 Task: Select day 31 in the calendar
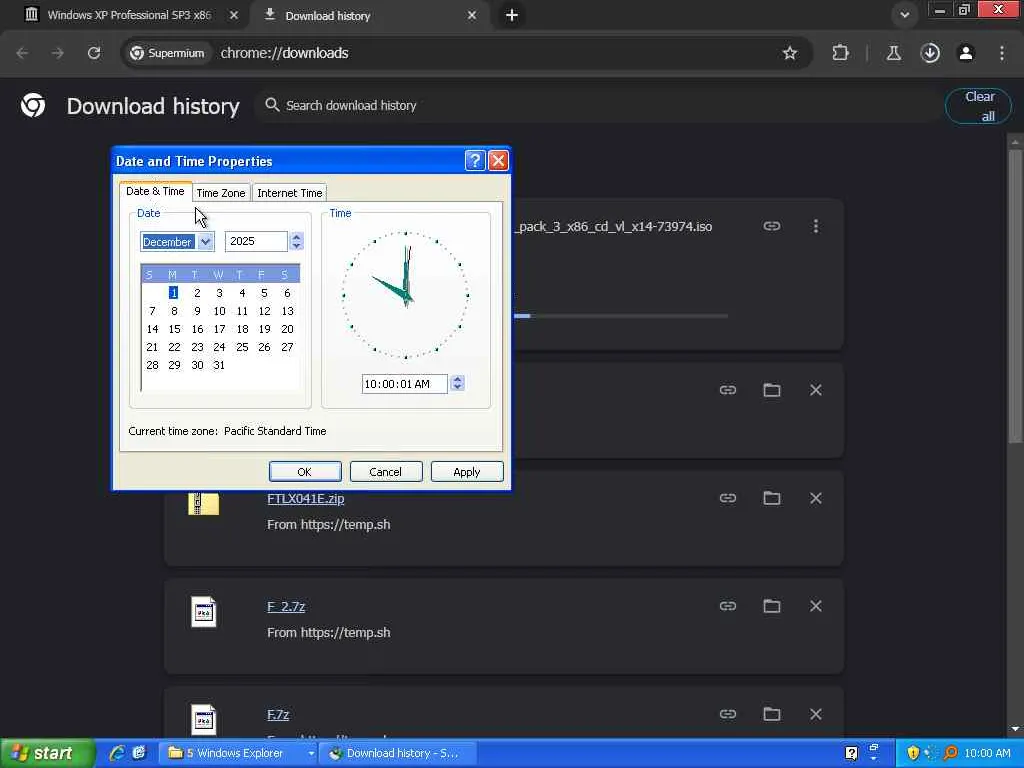coord(219,365)
